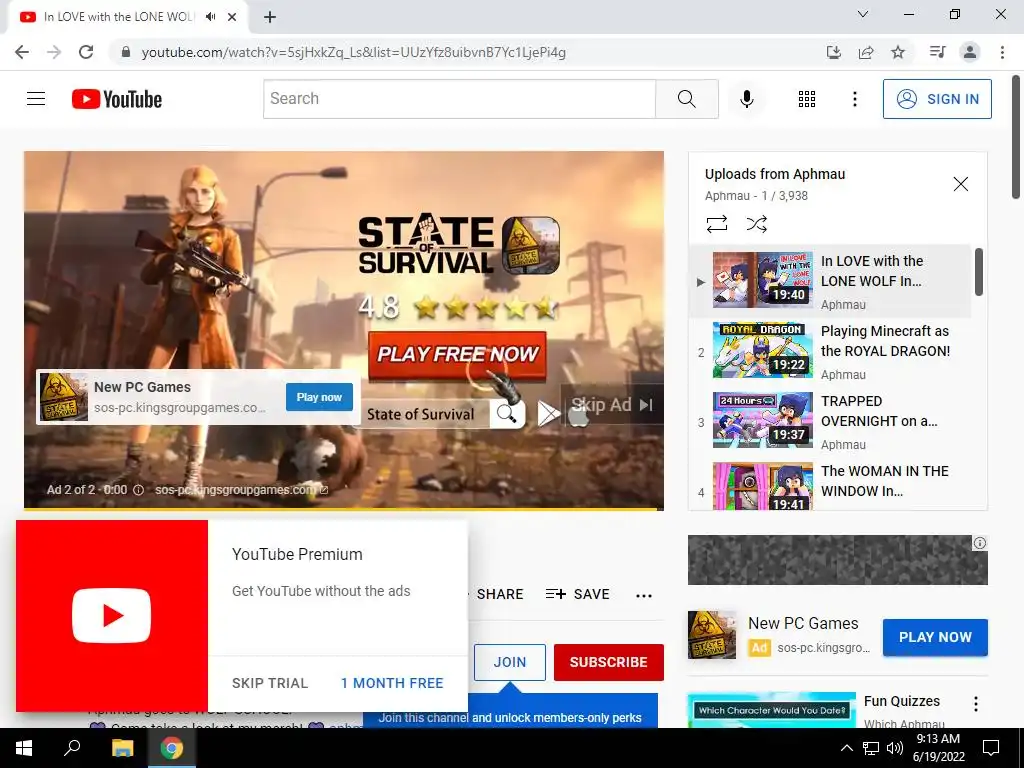Show hidden system tray icons
1024x768 pixels.
pyautogui.click(x=846, y=748)
